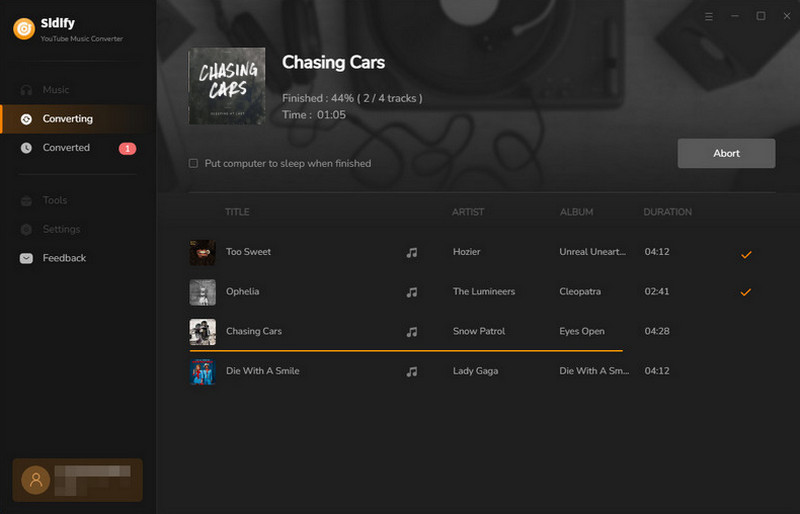This screenshot has width=800, height=514.
Task: Open the hamburger menu at top right
Action: coord(709,17)
